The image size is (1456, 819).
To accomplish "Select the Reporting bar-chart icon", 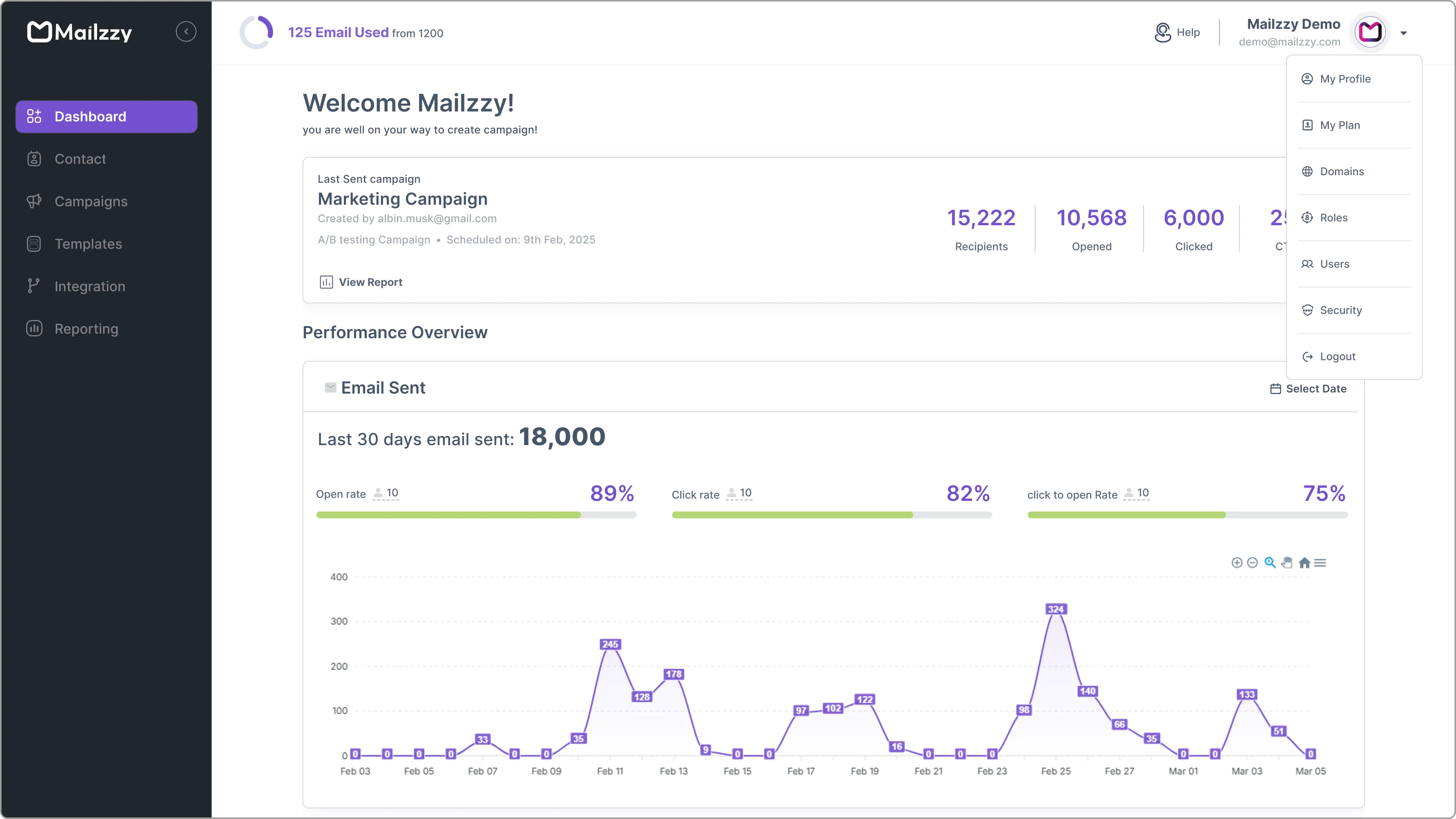I will pos(34,328).
